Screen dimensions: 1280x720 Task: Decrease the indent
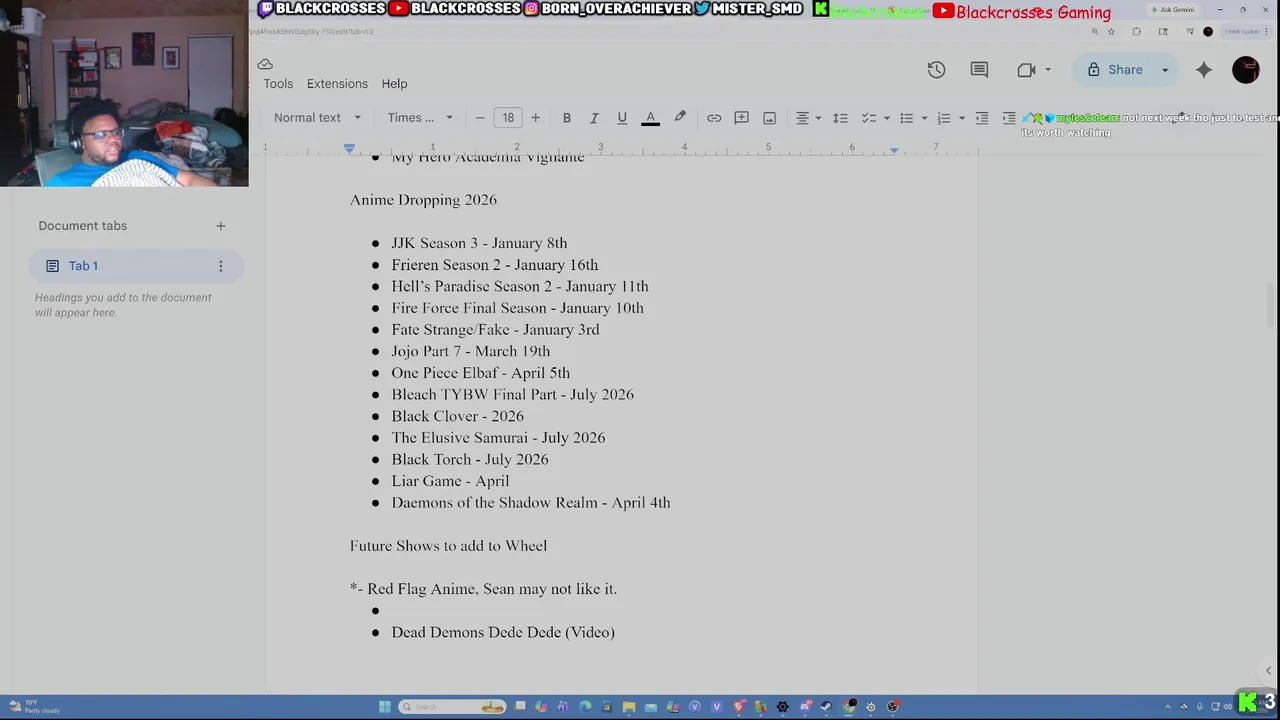click(x=982, y=118)
